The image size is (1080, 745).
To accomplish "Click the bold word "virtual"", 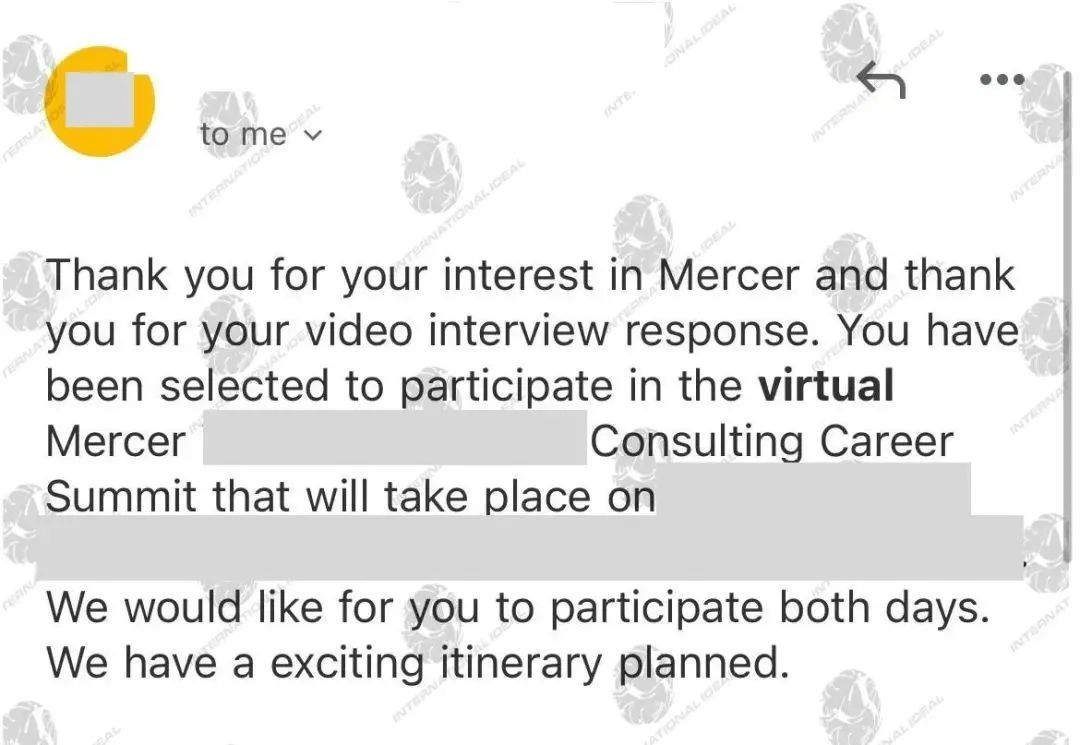I will (826, 385).
